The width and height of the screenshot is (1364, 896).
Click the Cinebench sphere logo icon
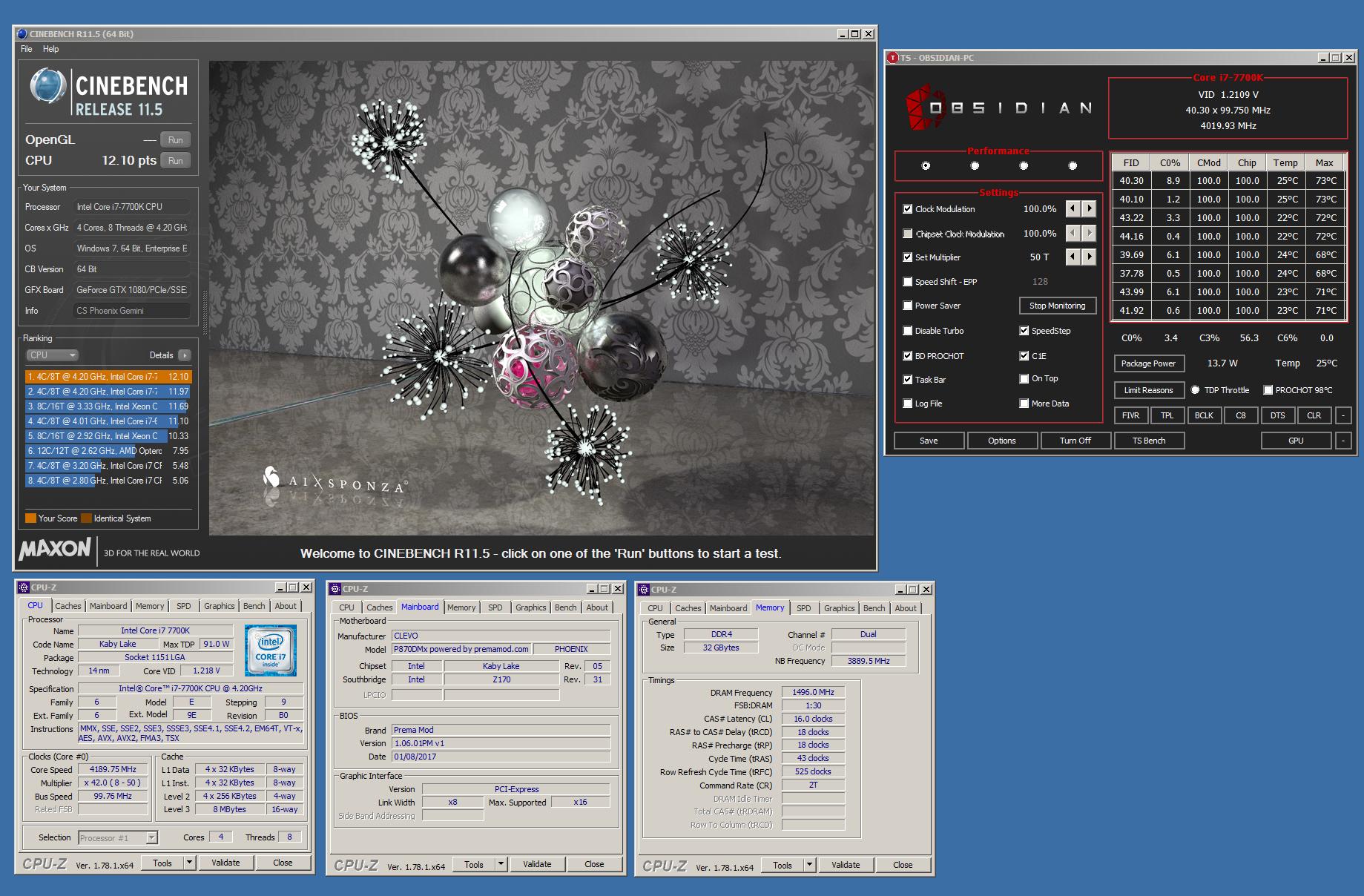[x=47, y=86]
